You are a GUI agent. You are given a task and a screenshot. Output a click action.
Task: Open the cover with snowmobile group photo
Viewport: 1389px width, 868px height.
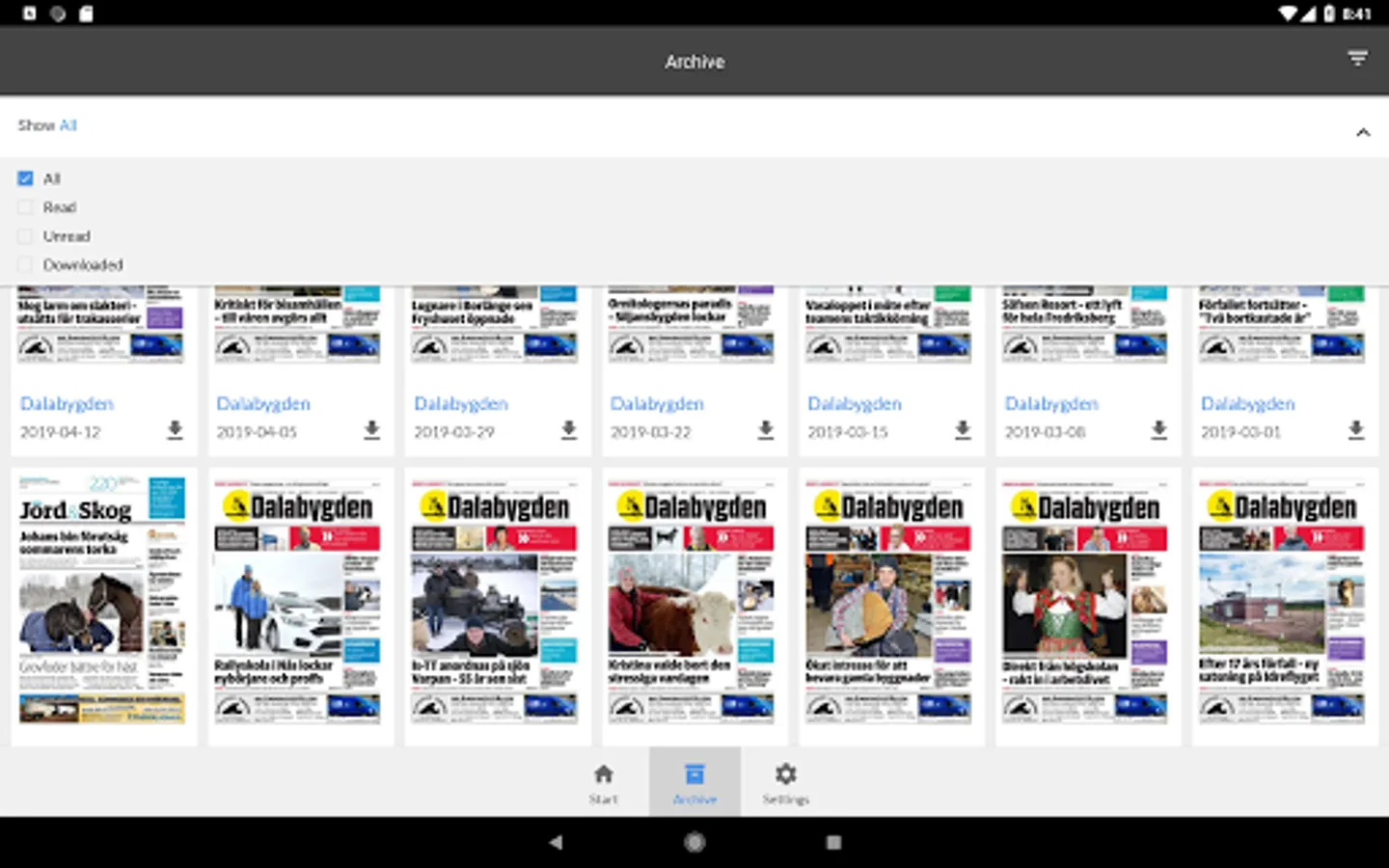pos(494,600)
